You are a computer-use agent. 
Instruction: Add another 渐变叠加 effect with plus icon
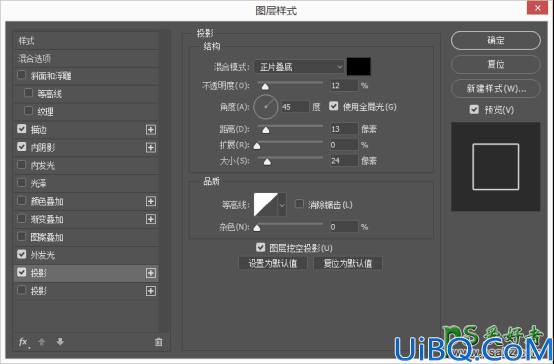pyautogui.click(x=151, y=219)
